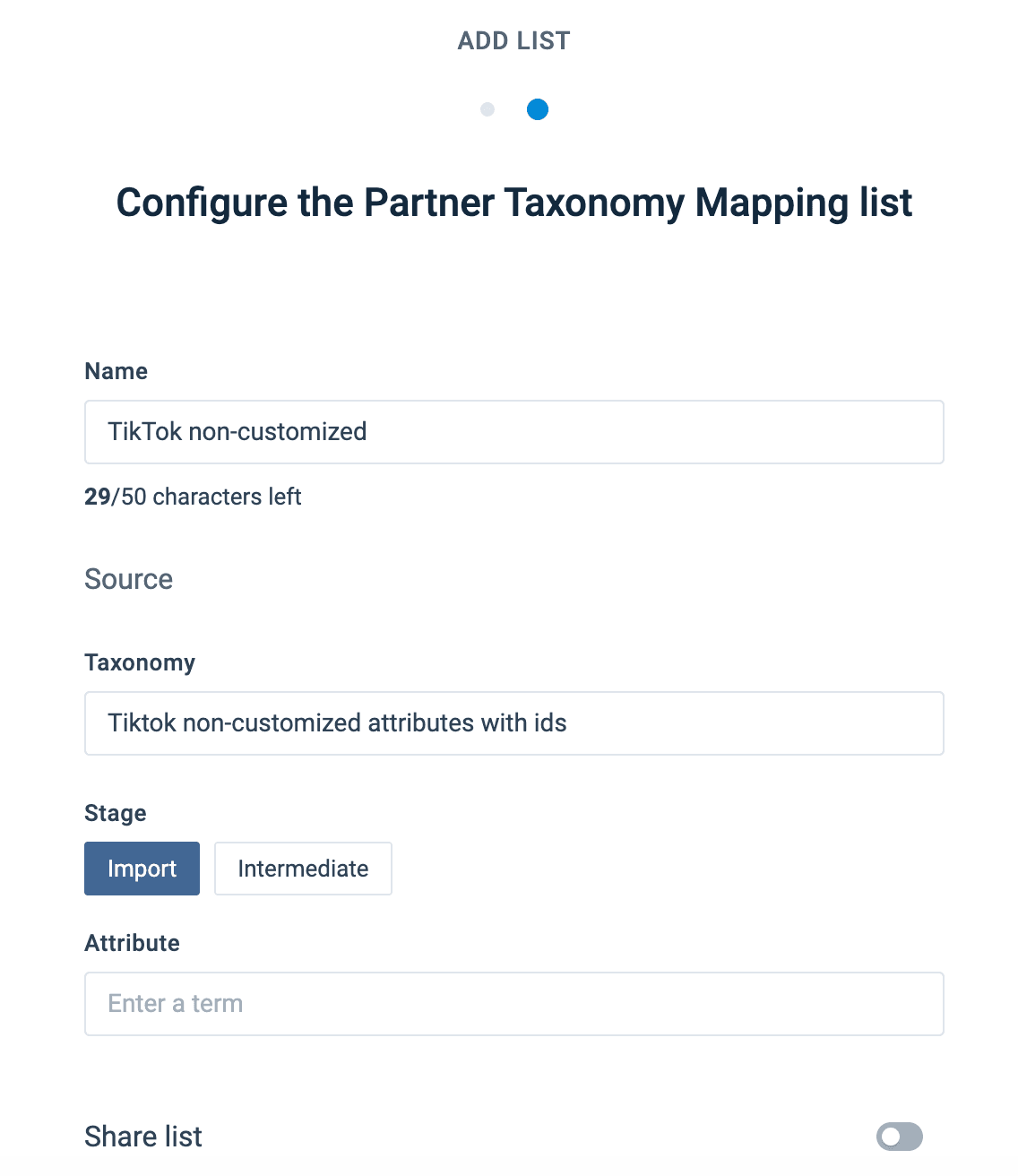Screen dimensions: 1018x1176
Task: Select the Import stage option
Action: (142, 869)
